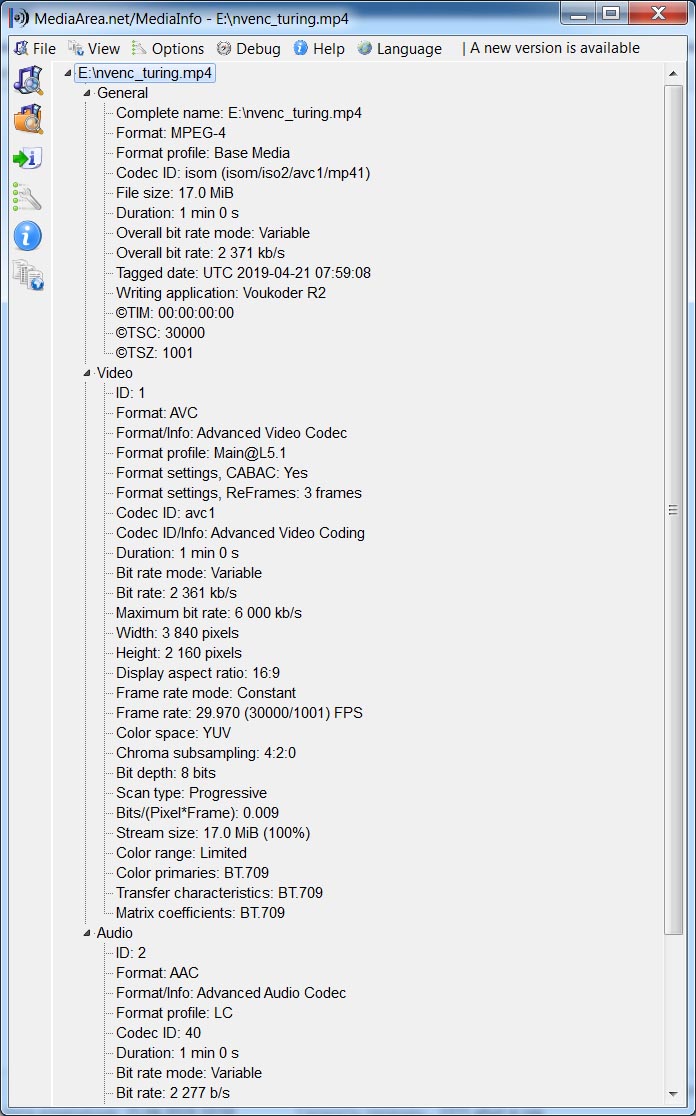Click the MediaInfo title bar app icon
The height and width of the screenshot is (1116, 696).
[x=19, y=18]
